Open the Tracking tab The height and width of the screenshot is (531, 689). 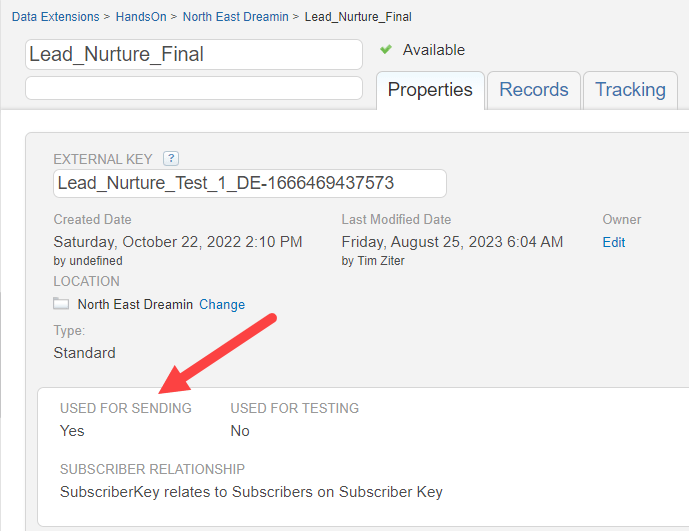630,90
